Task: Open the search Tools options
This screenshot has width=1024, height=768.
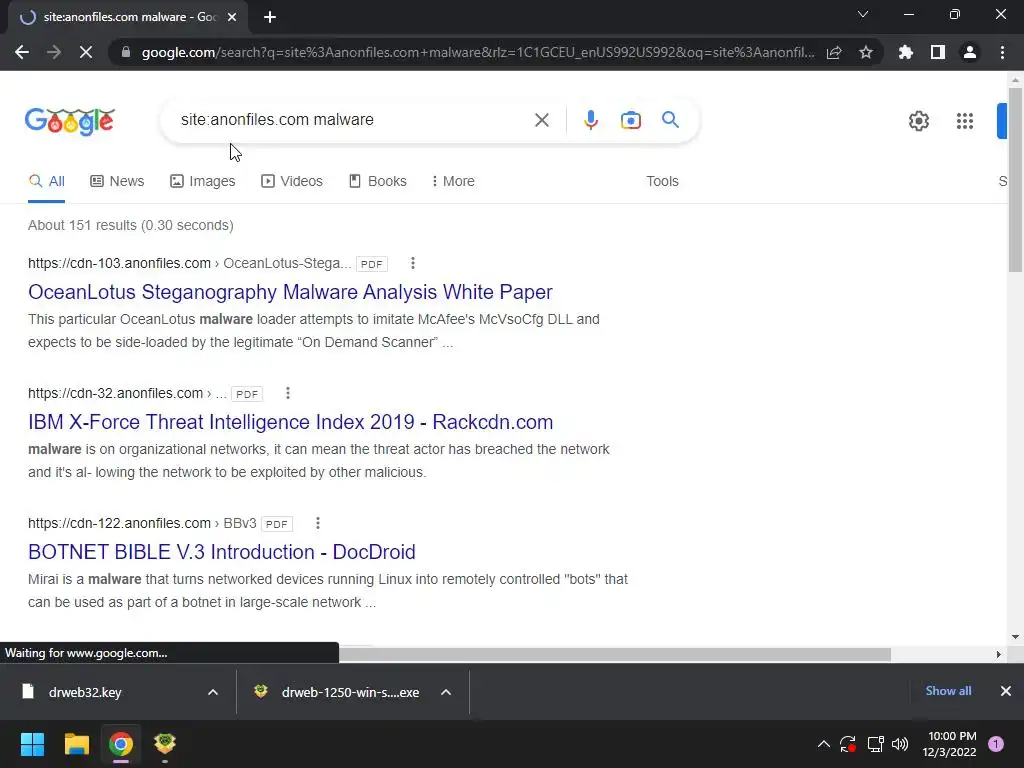Action: [x=662, y=182]
